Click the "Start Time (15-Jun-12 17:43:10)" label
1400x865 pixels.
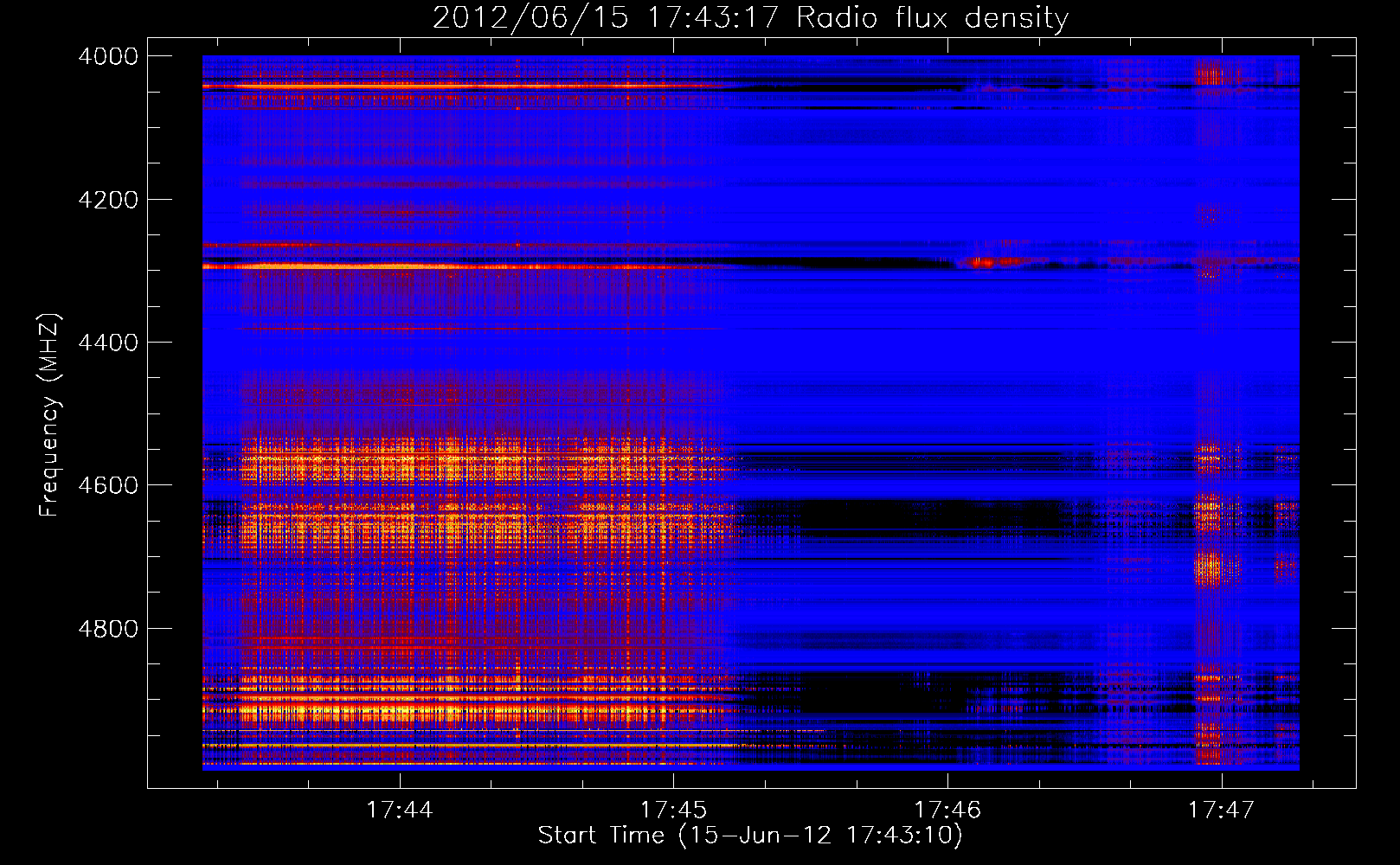[750, 836]
